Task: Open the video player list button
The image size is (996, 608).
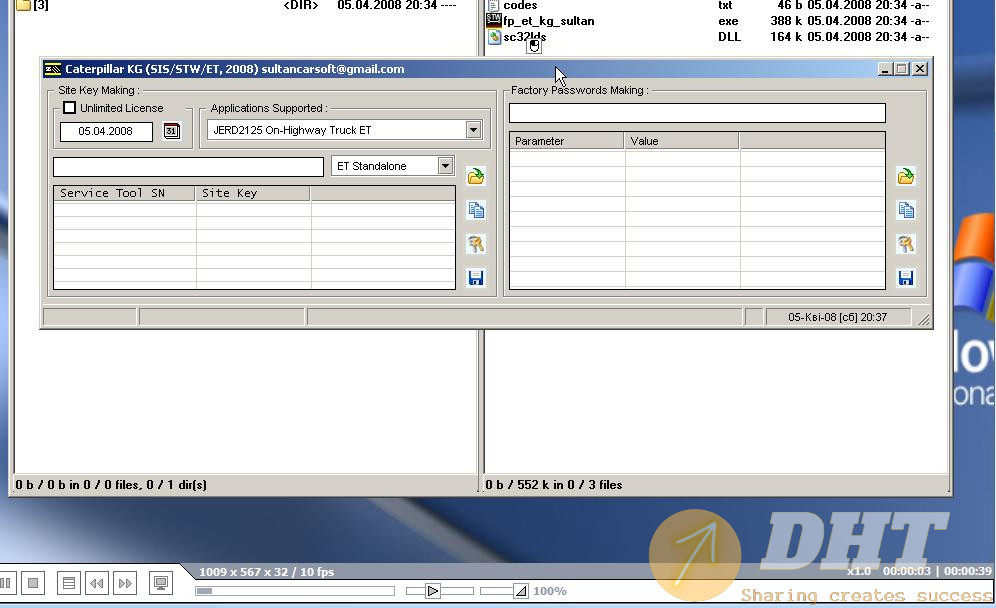Action: point(69,583)
